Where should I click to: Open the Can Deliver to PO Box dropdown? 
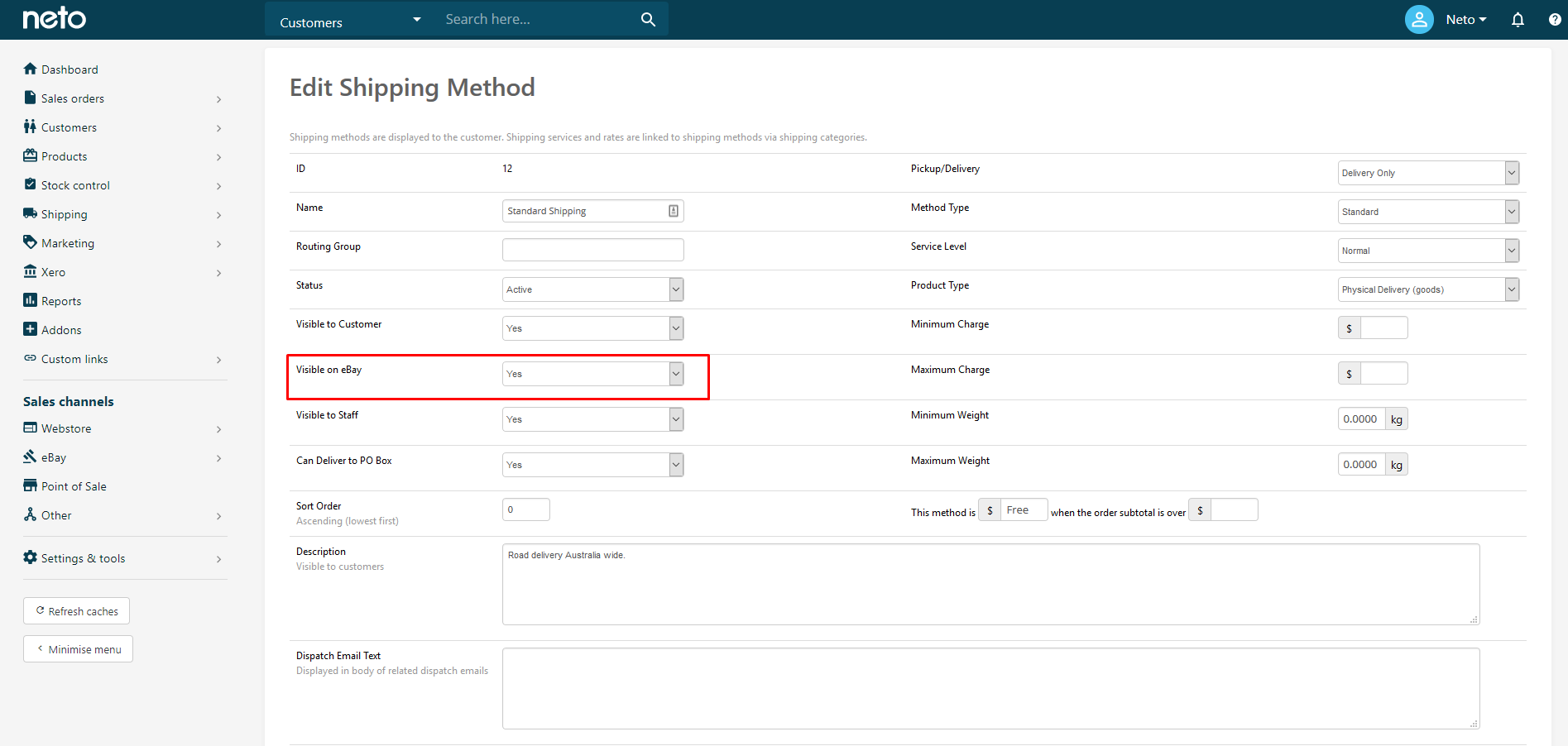[x=592, y=465]
